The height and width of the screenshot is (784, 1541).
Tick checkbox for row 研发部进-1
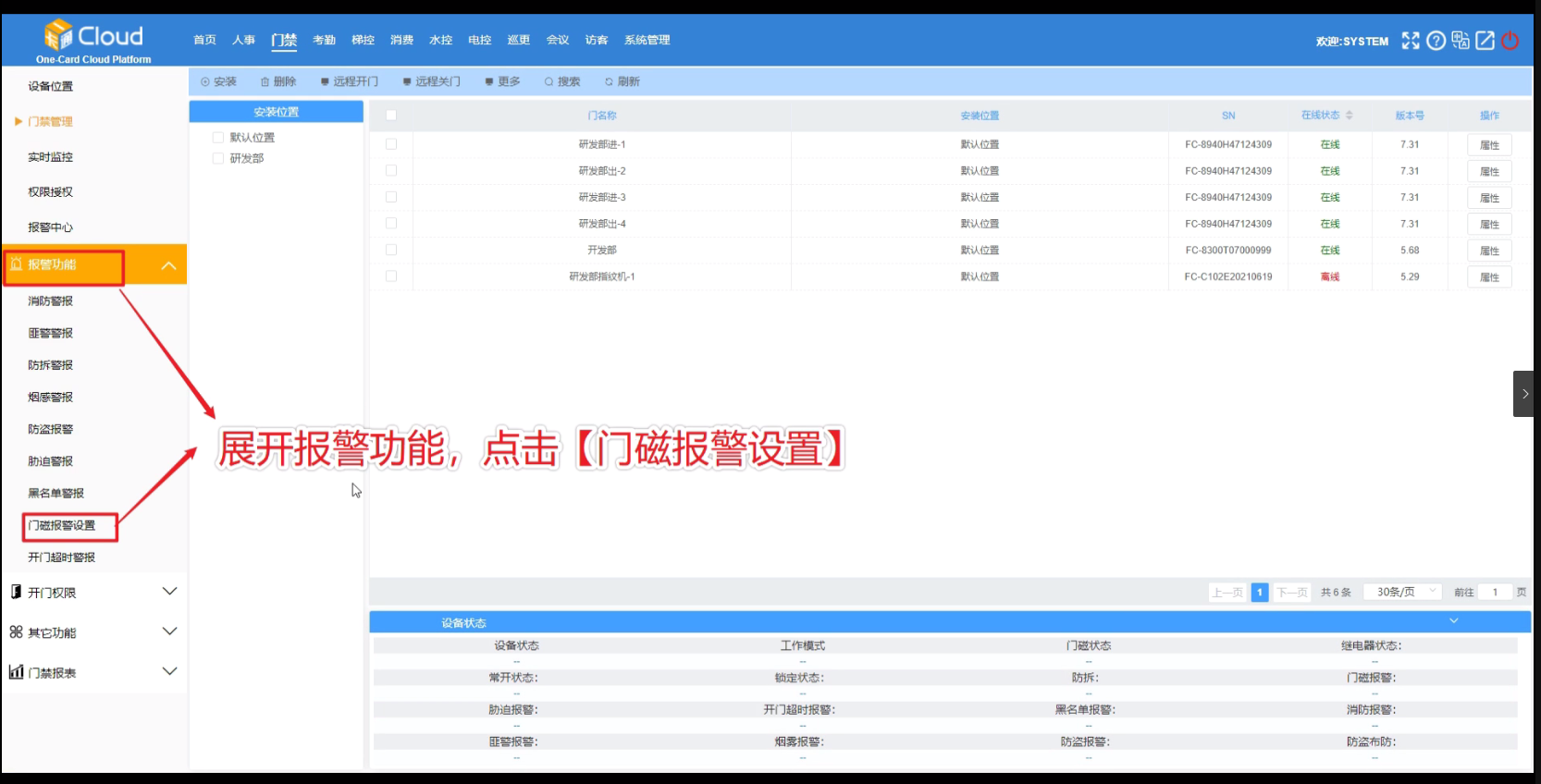pos(391,144)
